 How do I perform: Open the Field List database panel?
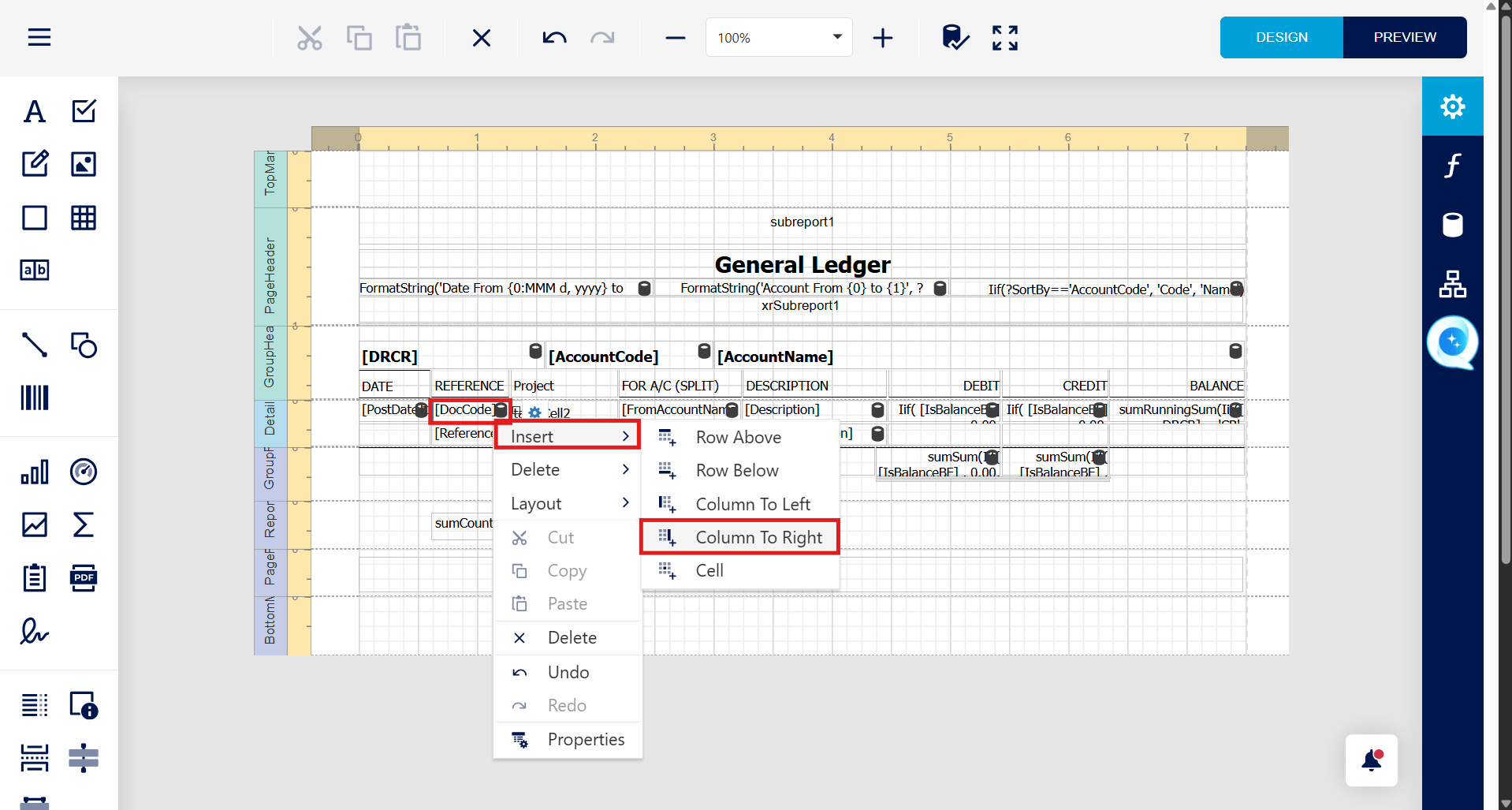pyautogui.click(x=1452, y=225)
